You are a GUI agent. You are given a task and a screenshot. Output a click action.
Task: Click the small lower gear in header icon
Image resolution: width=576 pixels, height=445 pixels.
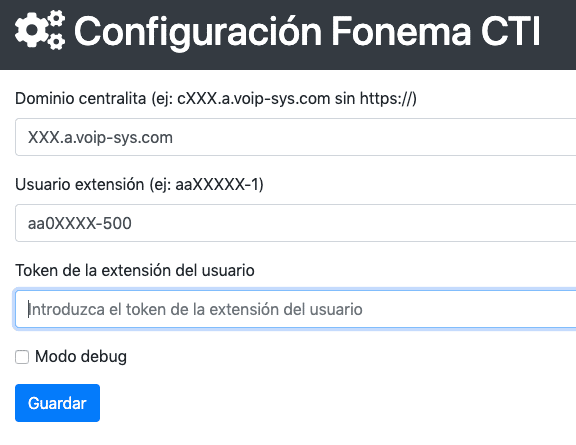[56, 41]
